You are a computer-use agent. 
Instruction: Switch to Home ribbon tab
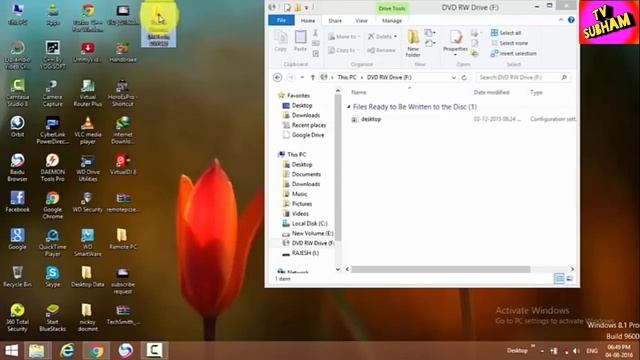coord(308,20)
